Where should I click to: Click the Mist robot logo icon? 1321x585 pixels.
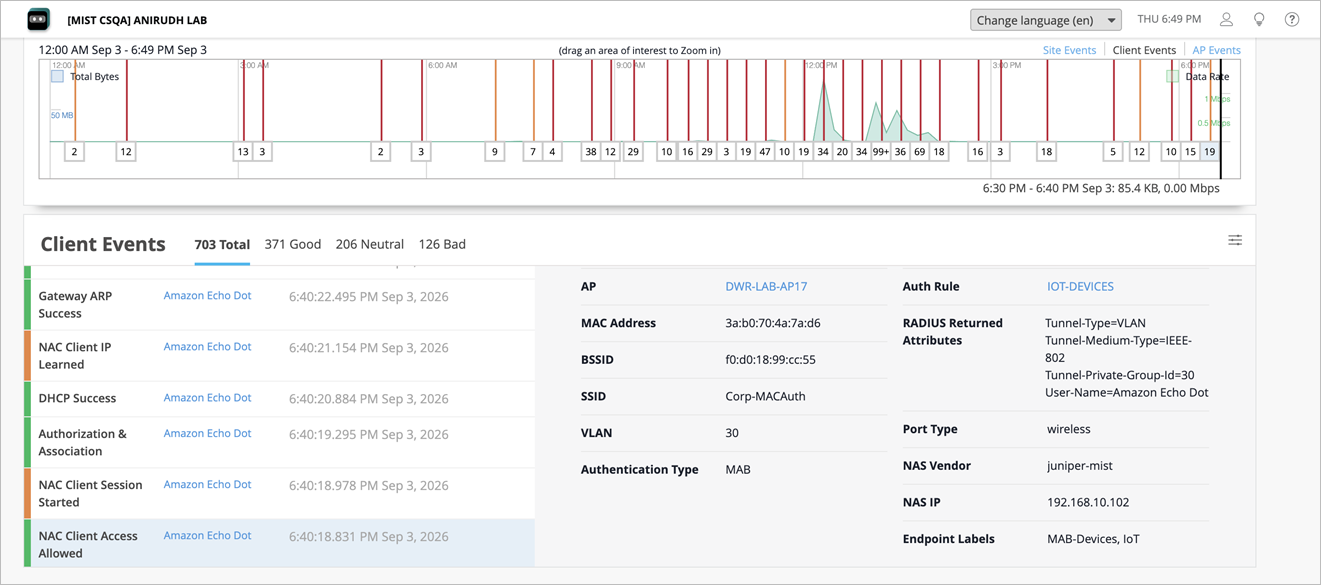pos(38,19)
